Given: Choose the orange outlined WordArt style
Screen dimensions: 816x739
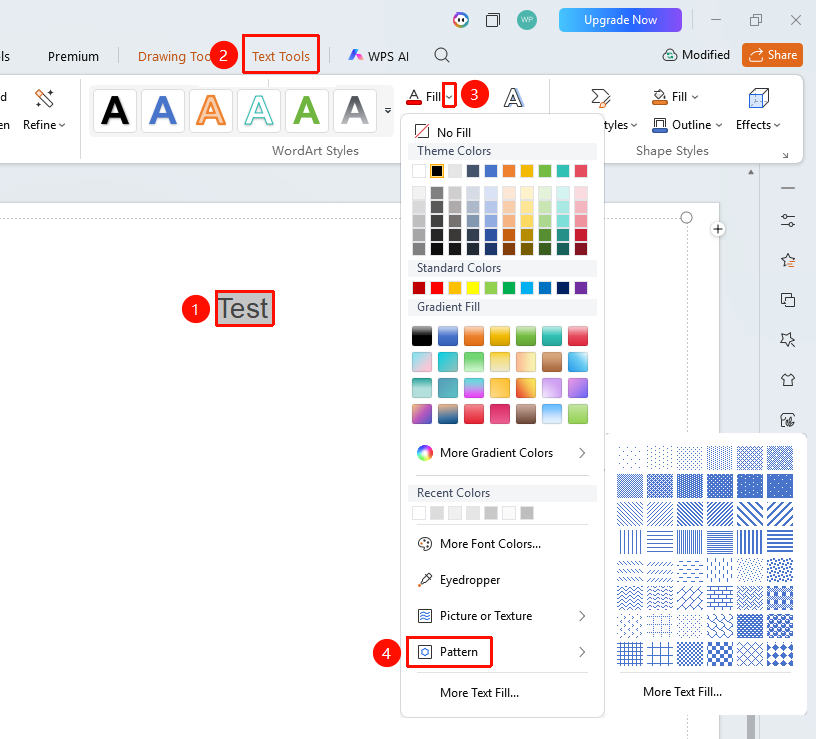Looking at the screenshot, I should point(211,110).
